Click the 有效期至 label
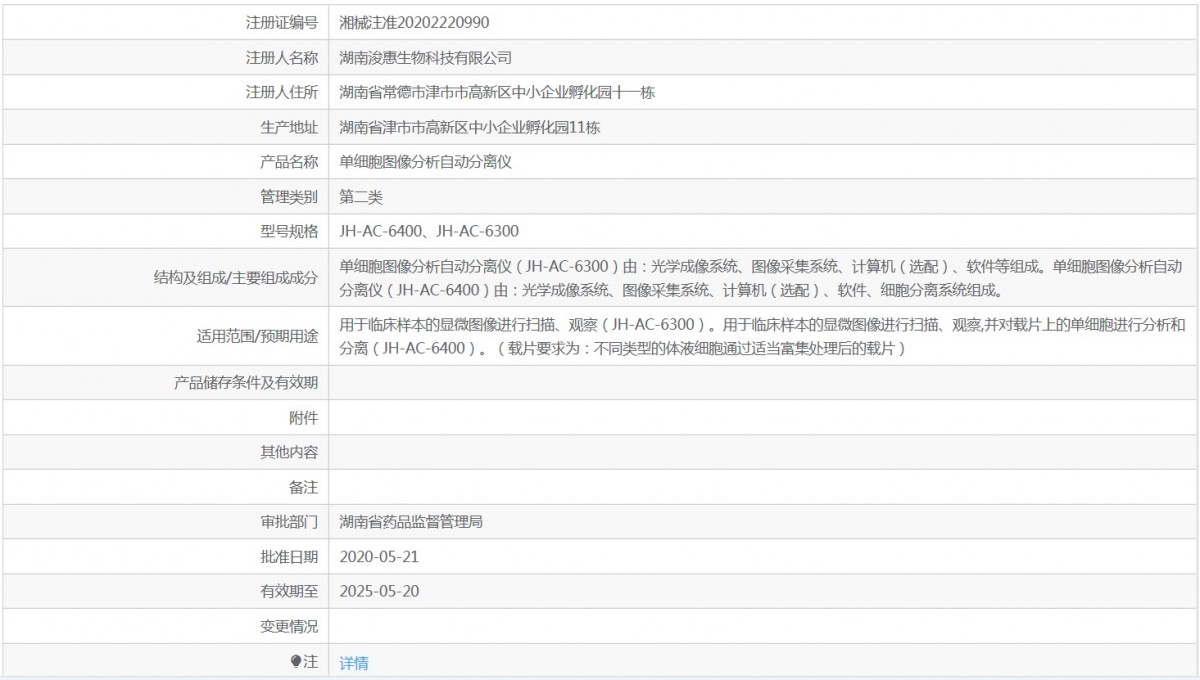This screenshot has width=1200, height=680. pos(289,592)
